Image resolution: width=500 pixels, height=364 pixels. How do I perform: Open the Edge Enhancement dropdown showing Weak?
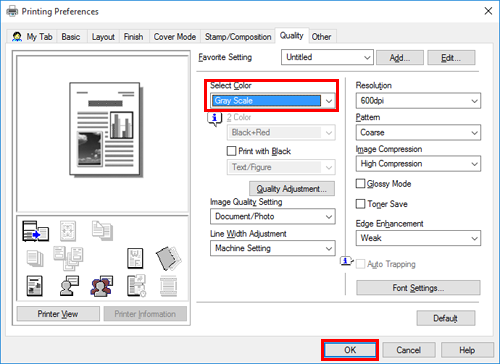pyautogui.click(x=418, y=238)
